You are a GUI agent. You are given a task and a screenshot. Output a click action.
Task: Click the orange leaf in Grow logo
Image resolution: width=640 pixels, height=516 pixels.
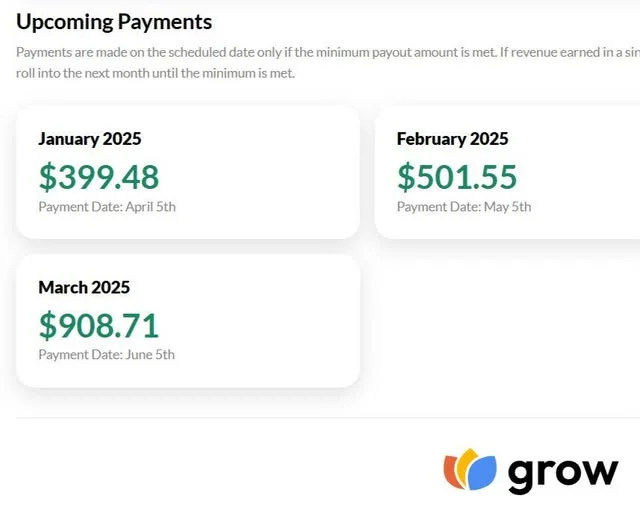[x=452, y=472]
